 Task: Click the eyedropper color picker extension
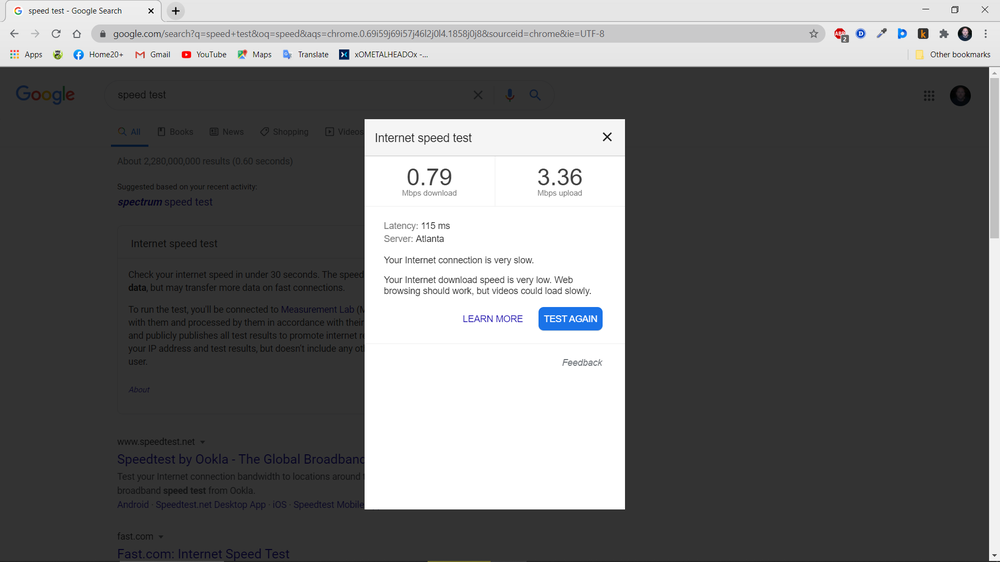881,33
